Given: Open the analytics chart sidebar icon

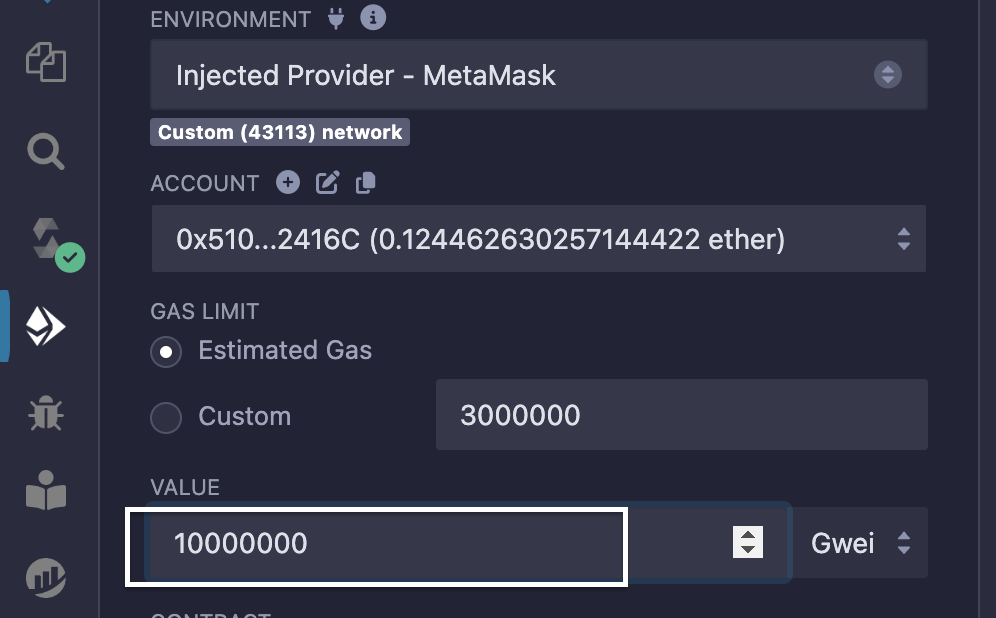Looking at the screenshot, I should pos(46,577).
